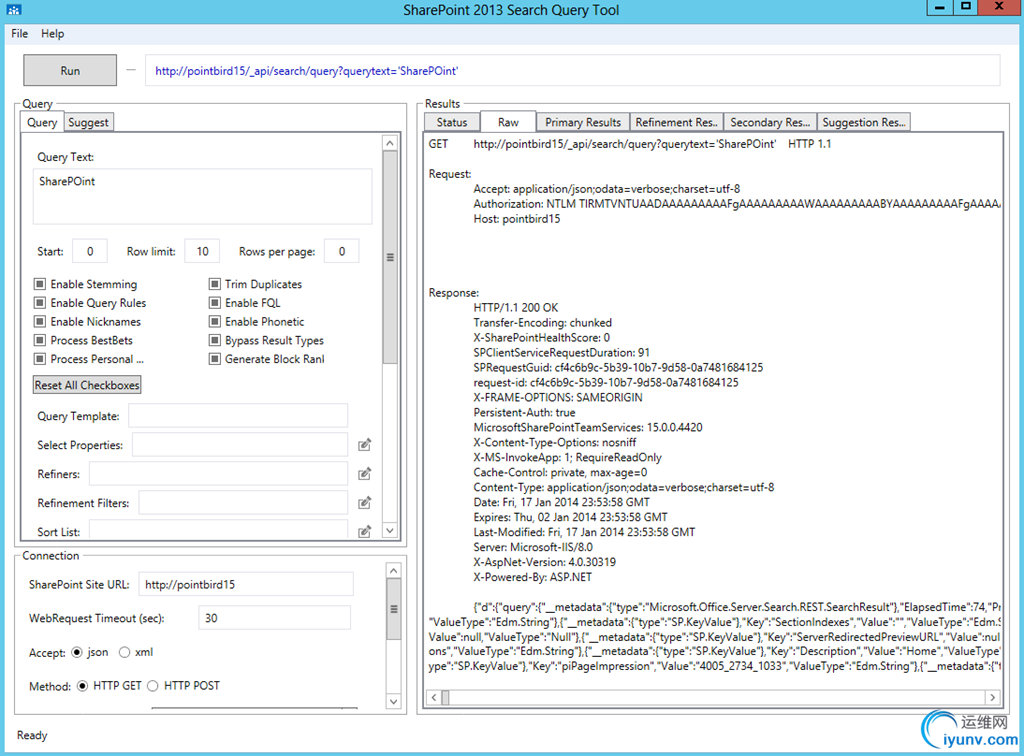
Task: Open the Suggest tab
Action: click(x=89, y=122)
